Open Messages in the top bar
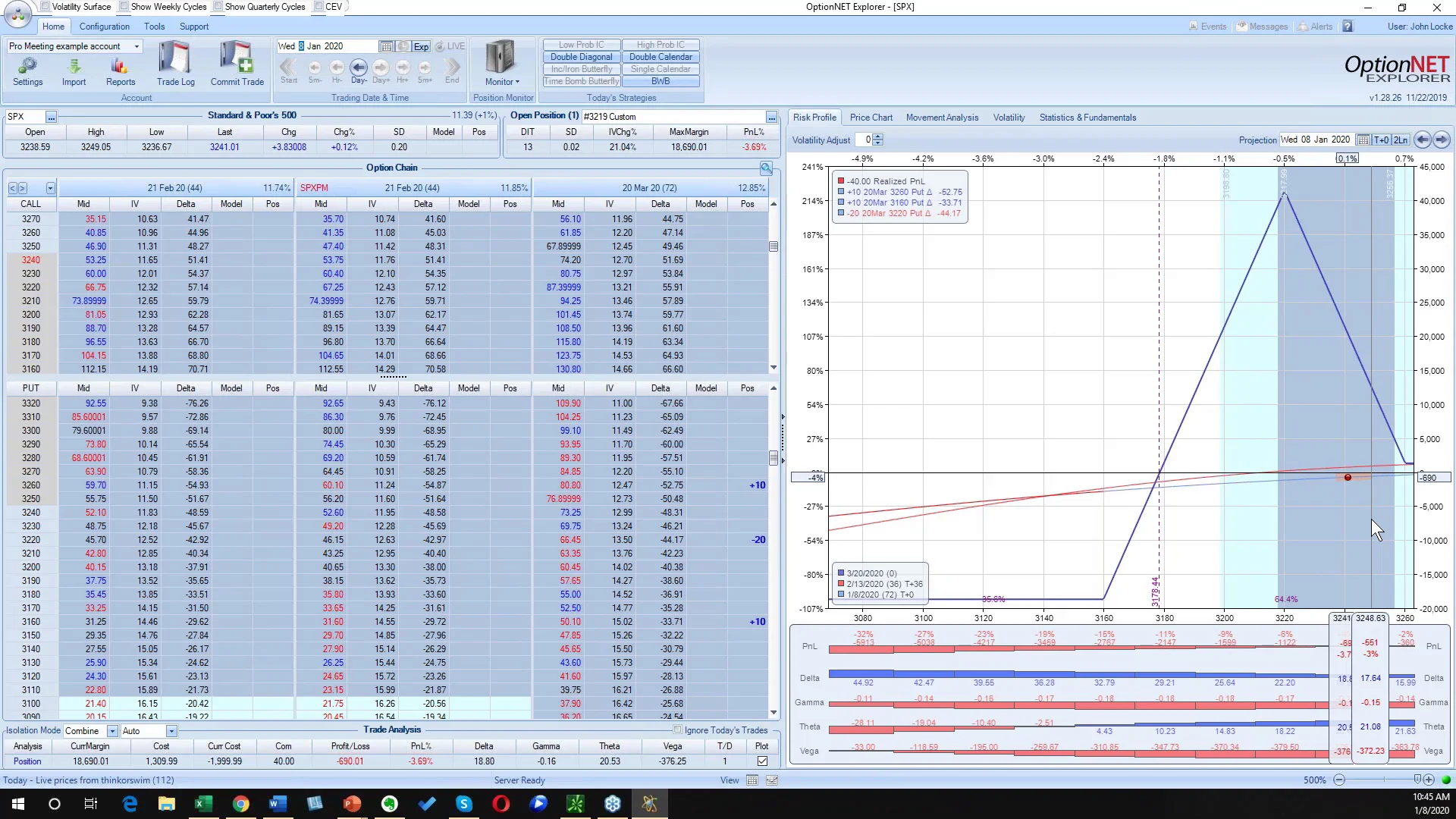The image size is (1456, 819). pos(1263,27)
